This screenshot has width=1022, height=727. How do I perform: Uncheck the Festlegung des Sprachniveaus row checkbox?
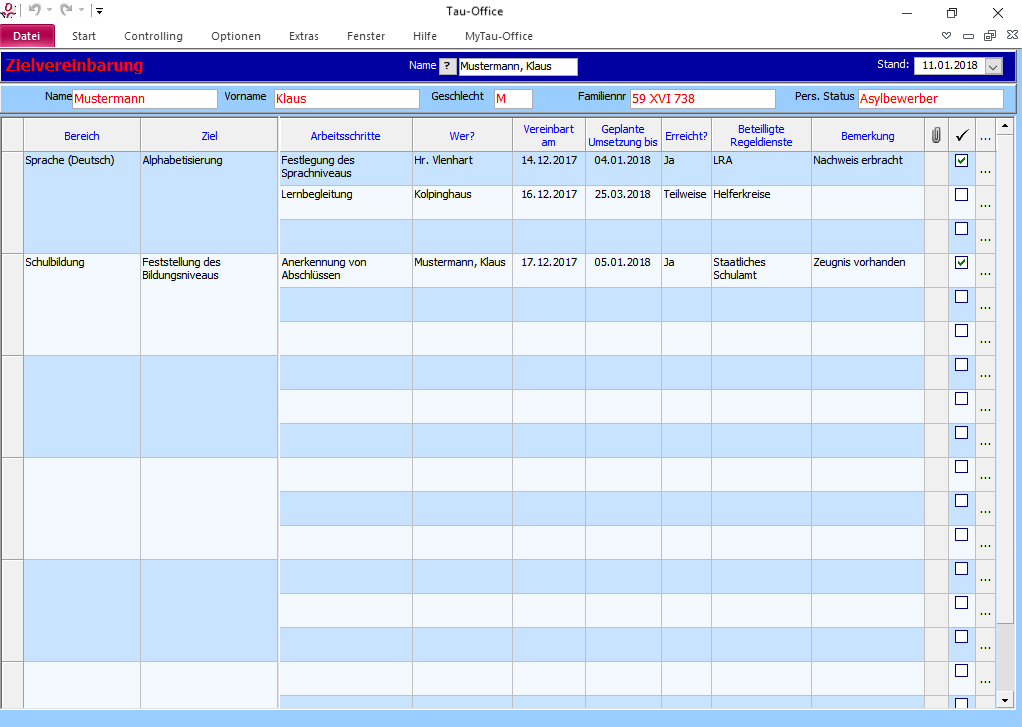tap(961, 161)
